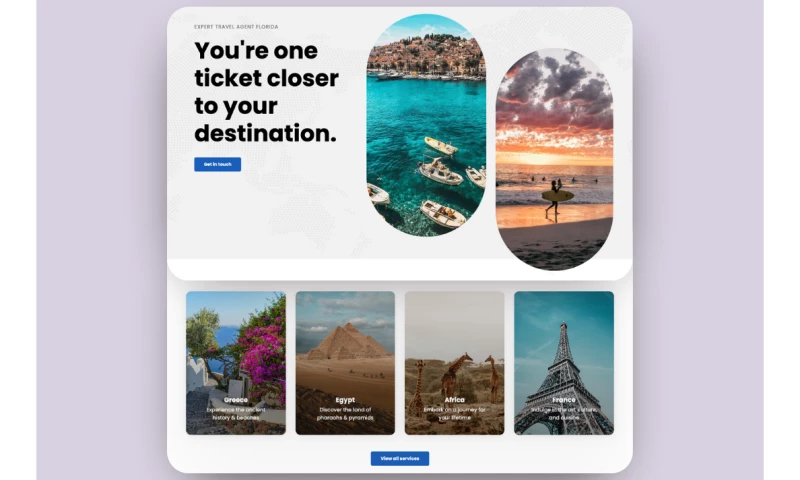Choose the Africa giraffes card

pos(454,363)
